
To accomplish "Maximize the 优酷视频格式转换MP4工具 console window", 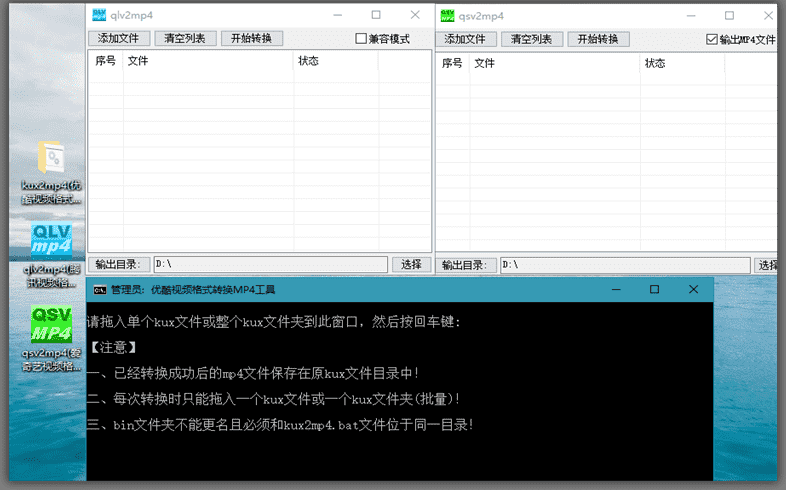I will (654, 290).
